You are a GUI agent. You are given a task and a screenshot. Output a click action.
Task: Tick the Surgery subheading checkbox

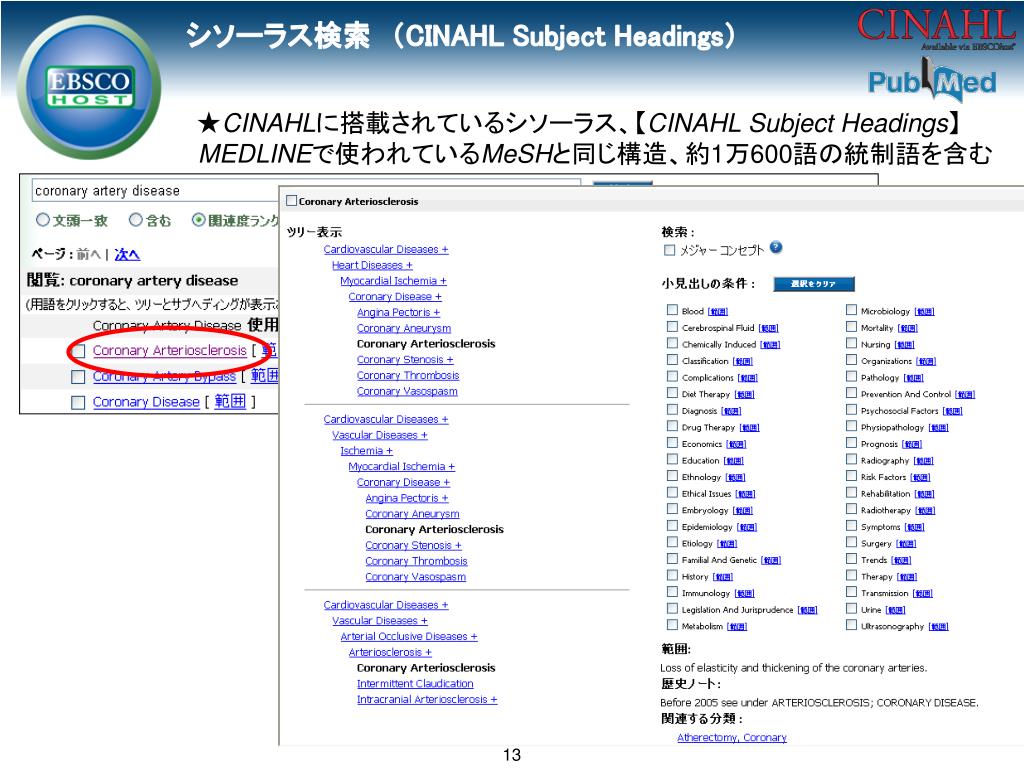[x=851, y=542]
